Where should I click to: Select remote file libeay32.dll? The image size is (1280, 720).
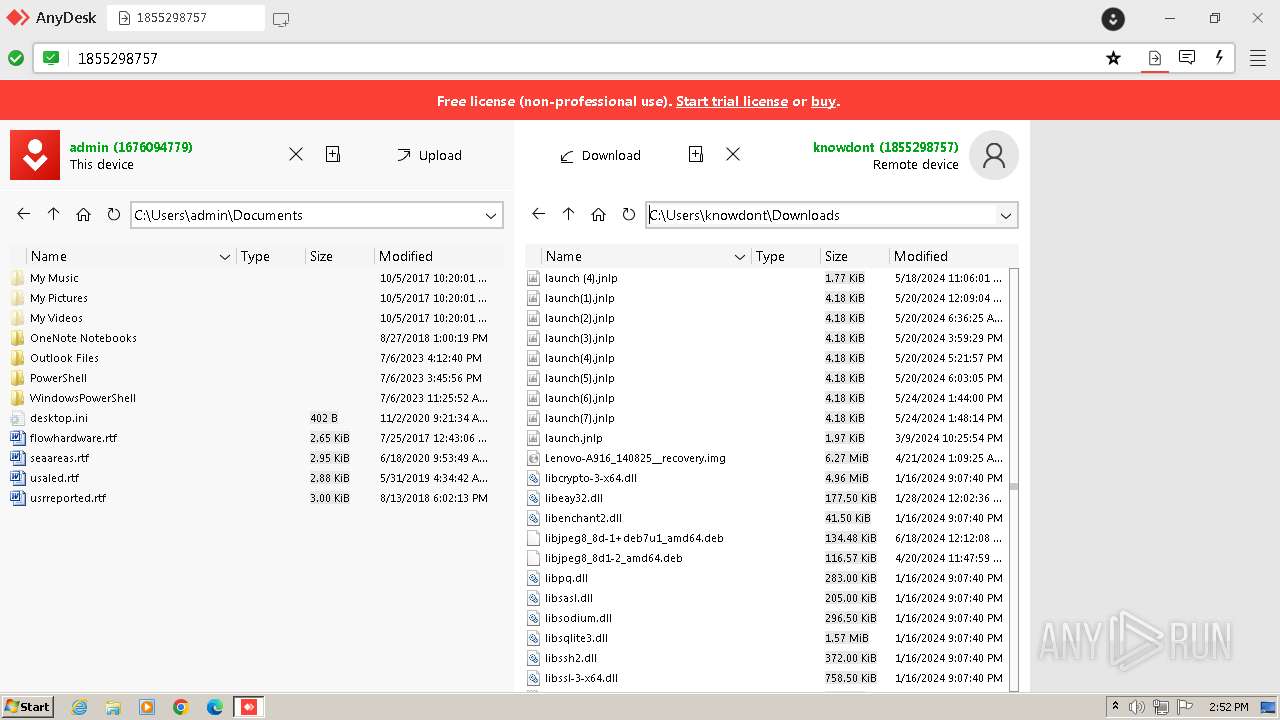573,498
